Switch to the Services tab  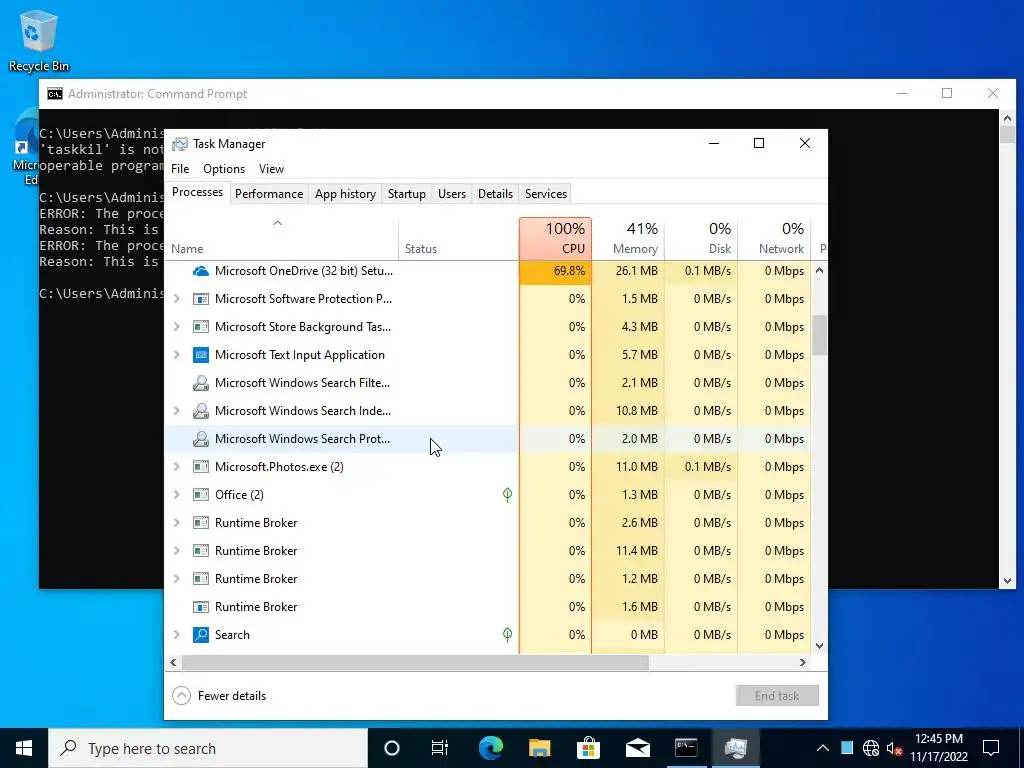tap(546, 194)
